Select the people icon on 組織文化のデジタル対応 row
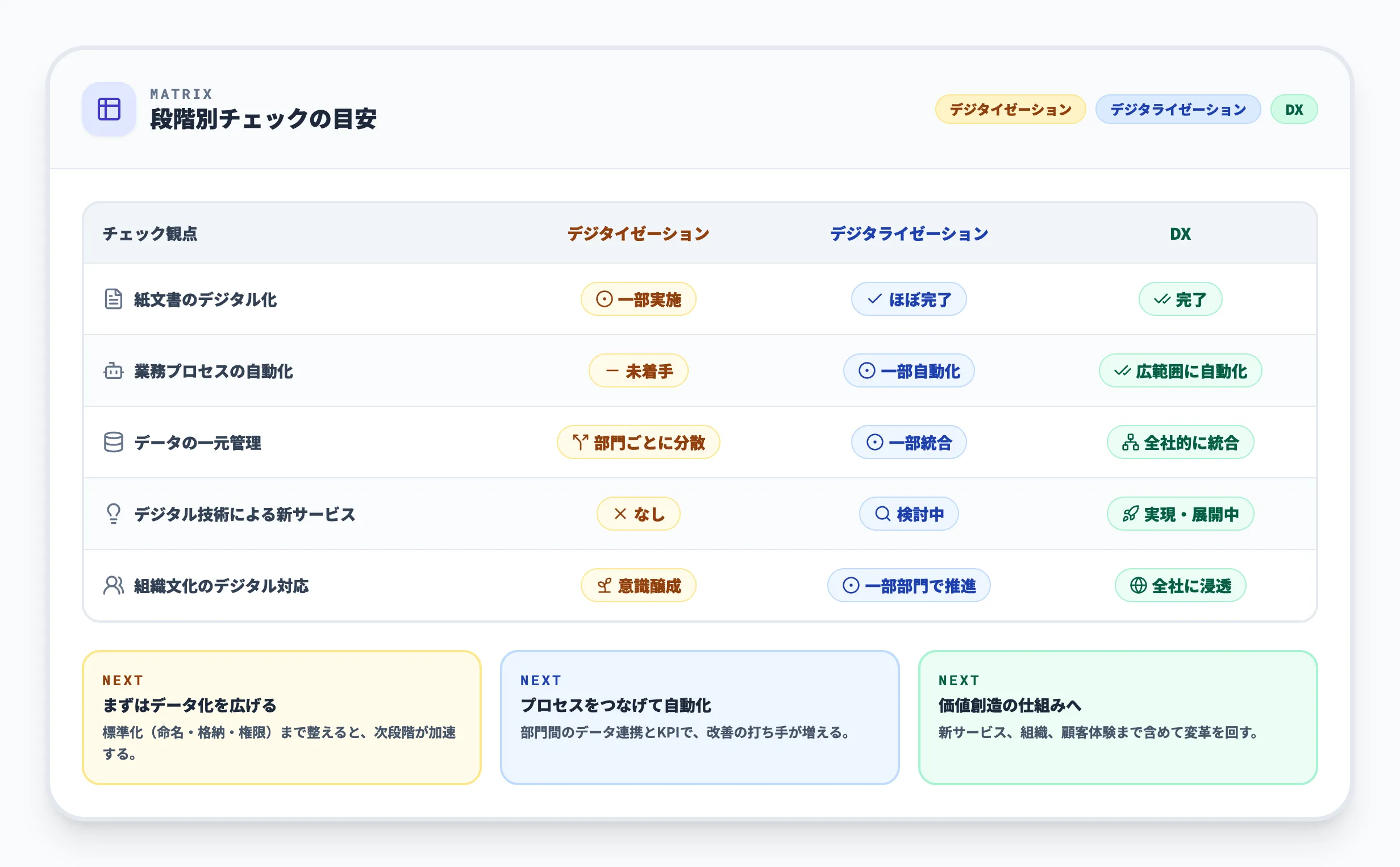 point(113,585)
